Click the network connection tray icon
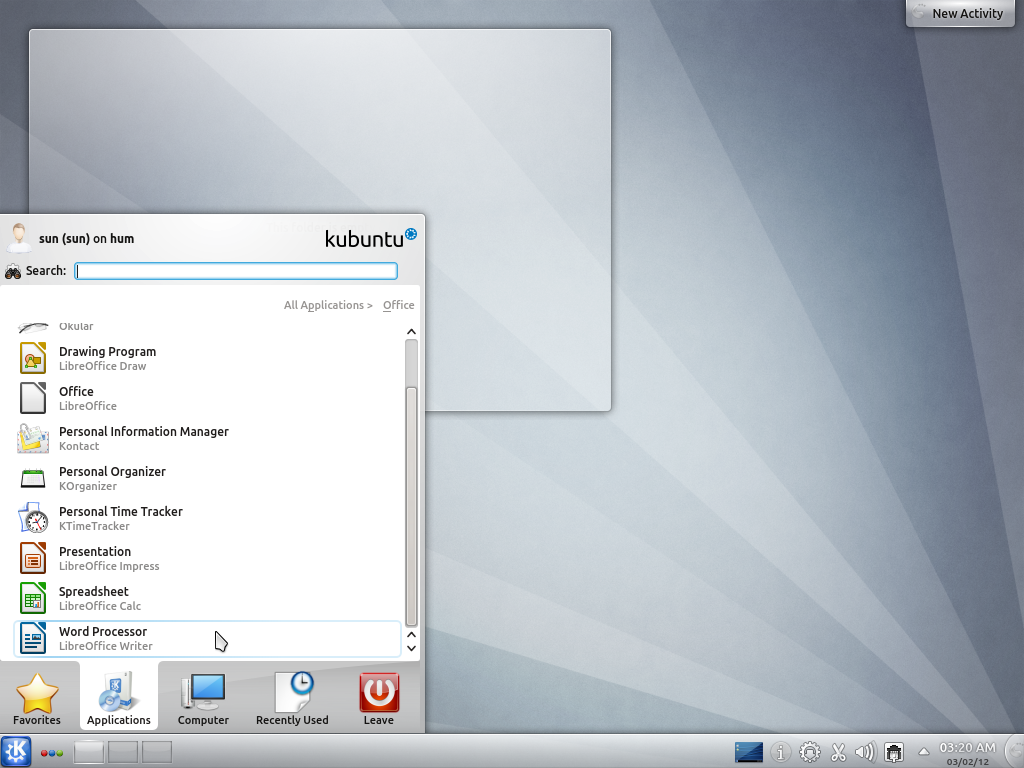 click(x=894, y=752)
